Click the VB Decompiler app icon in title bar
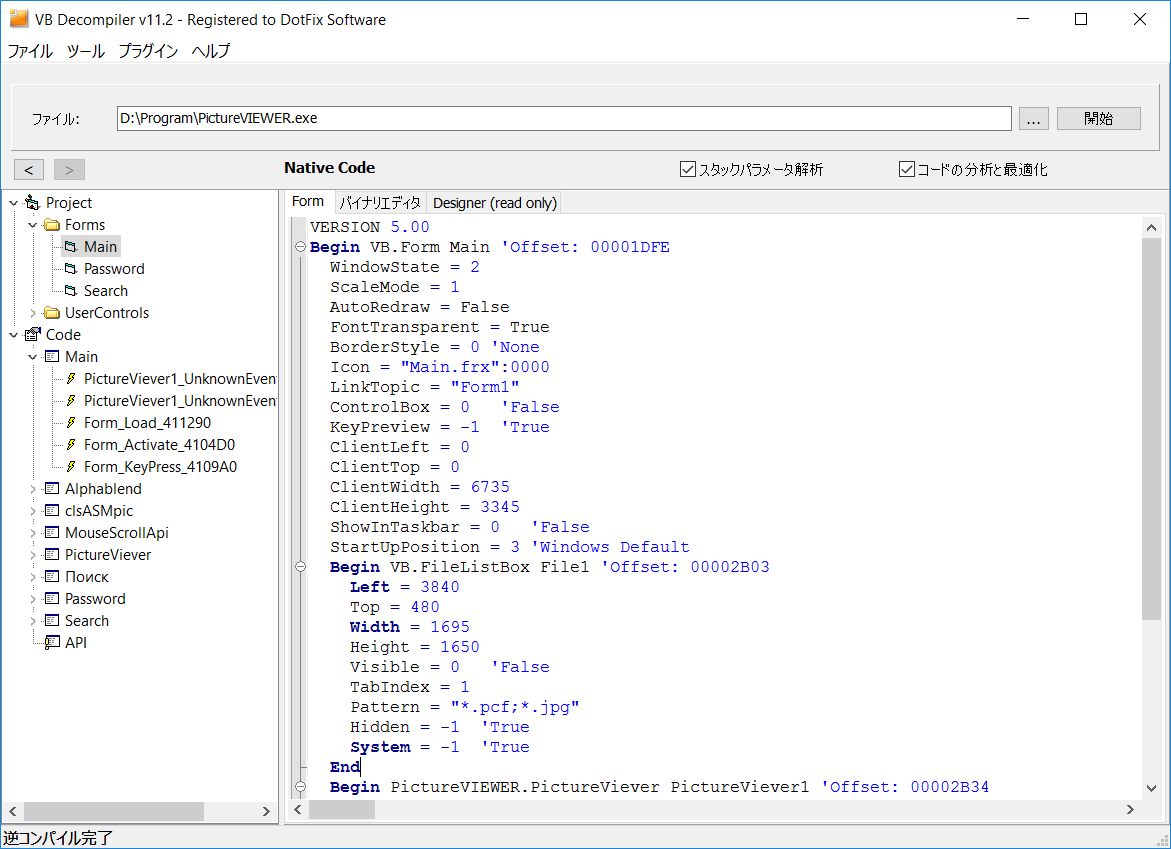Image resolution: width=1171 pixels, height=849 pixels. point(19,19)
